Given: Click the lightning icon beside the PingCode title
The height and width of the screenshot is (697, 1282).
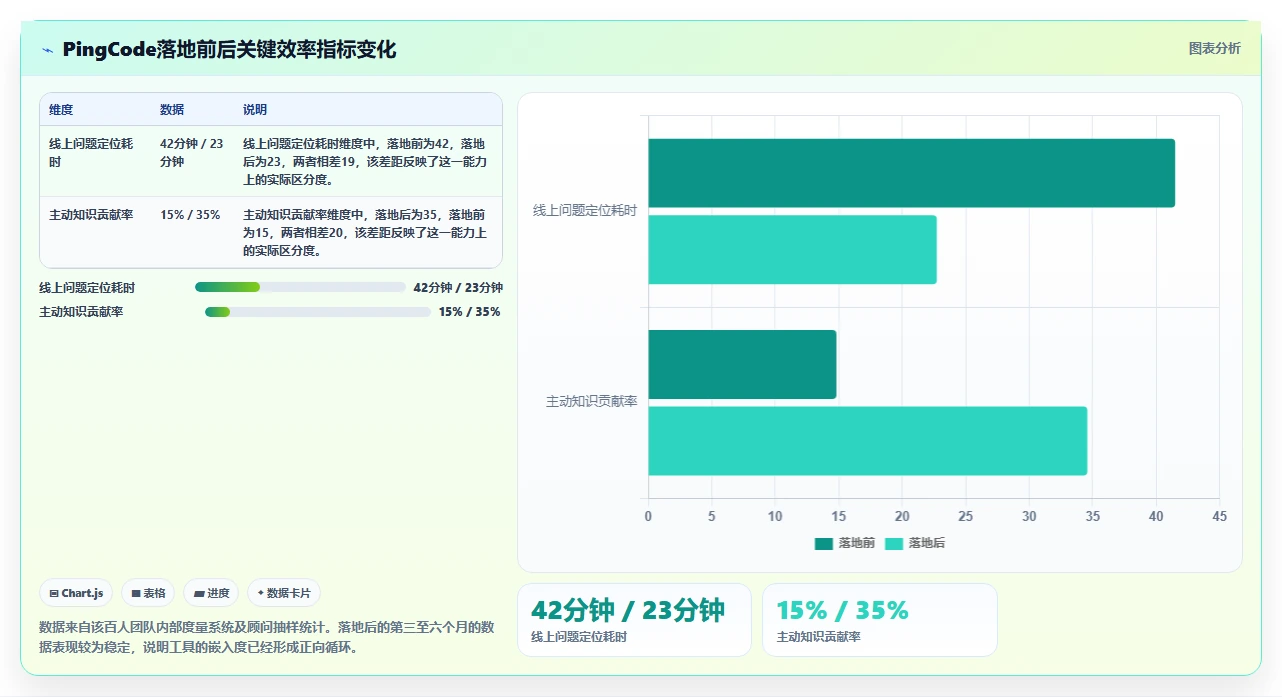Looking at the screenshot, I should 47,50.
